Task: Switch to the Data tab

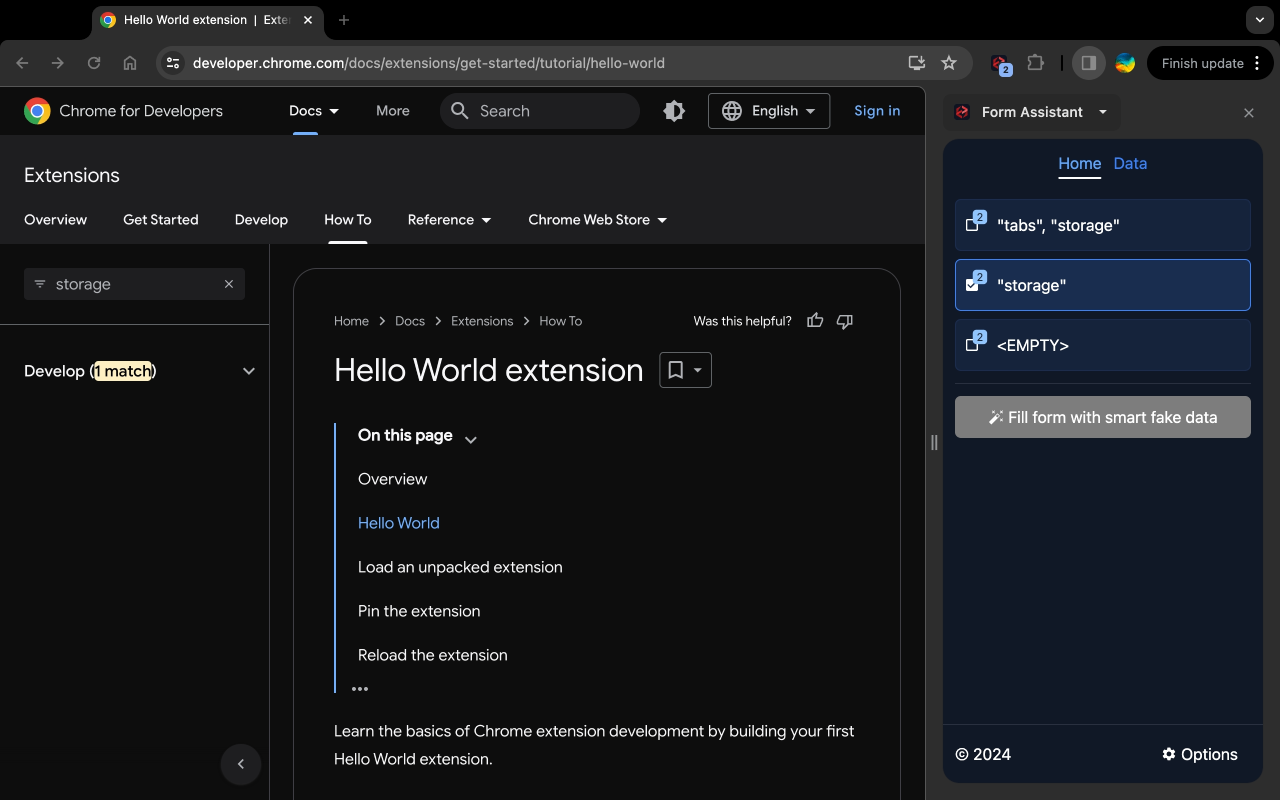Action: 1130,163
